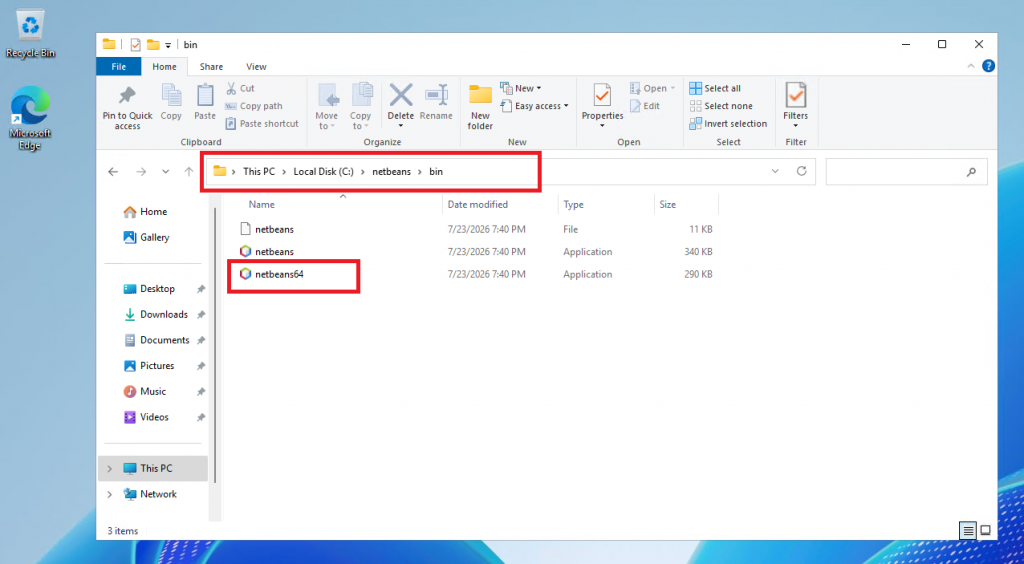1024x564 pixels.
Task: Click the Microsoft Edge desktop shortcut
Action: pyautogui.click(x=30, y=119)
